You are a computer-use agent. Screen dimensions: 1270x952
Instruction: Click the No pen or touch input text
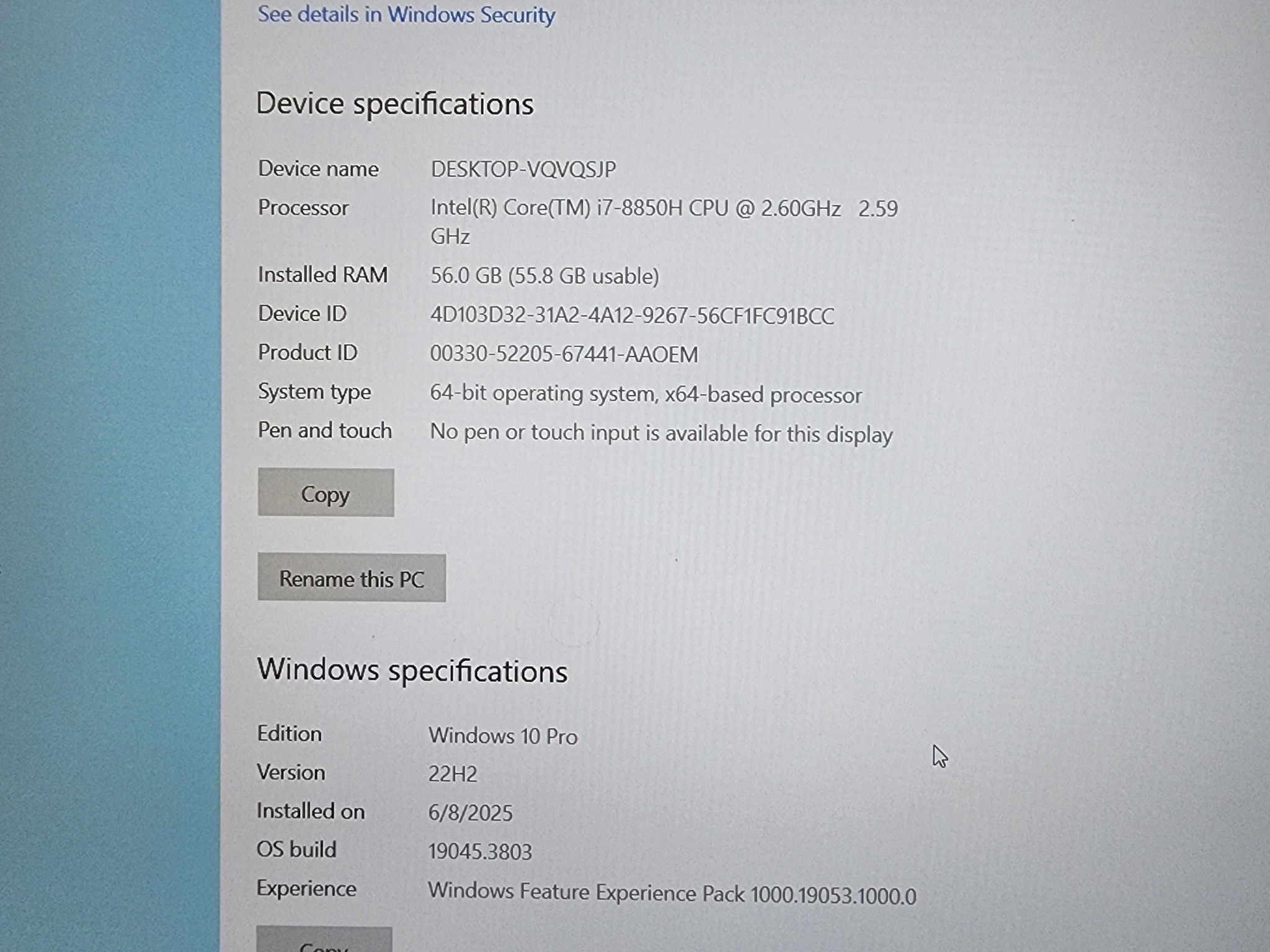662,433
